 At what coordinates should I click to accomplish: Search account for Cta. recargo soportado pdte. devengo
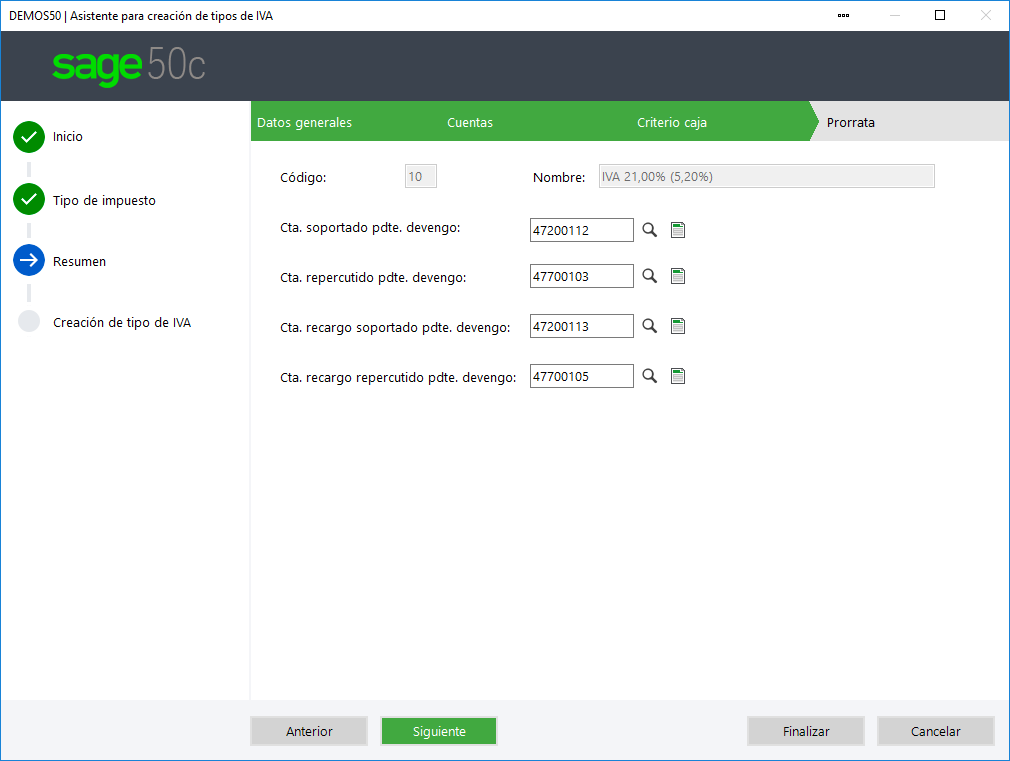[x=649, y=326]
